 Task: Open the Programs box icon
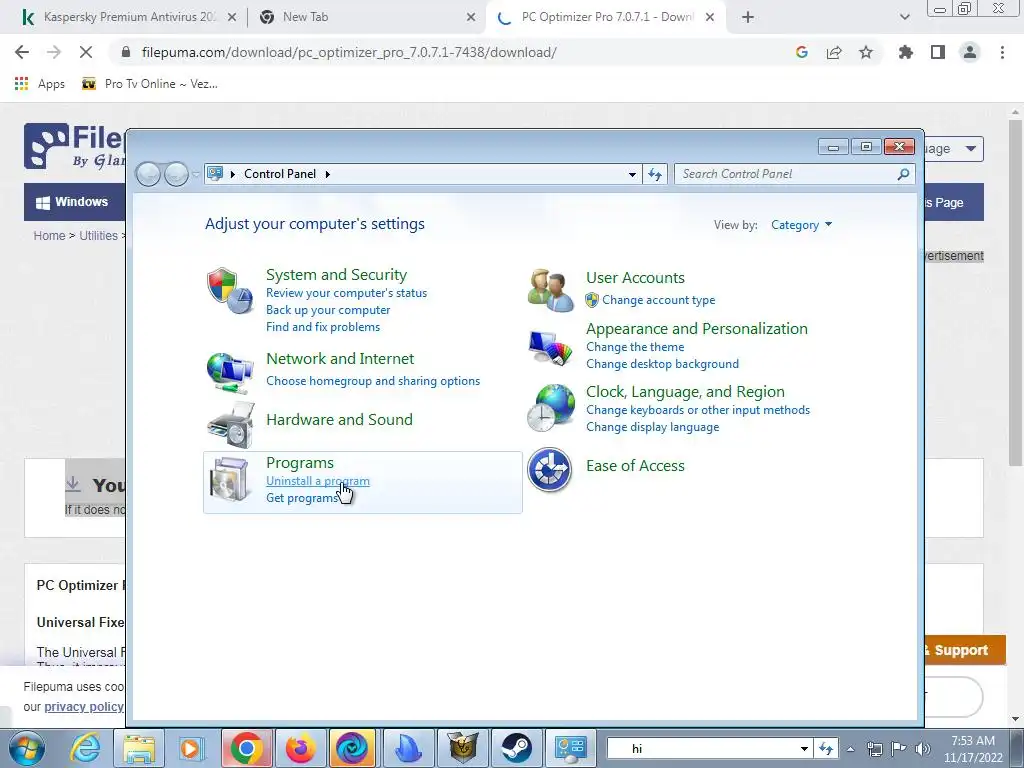pyautogui.click(x=229, y=479)
